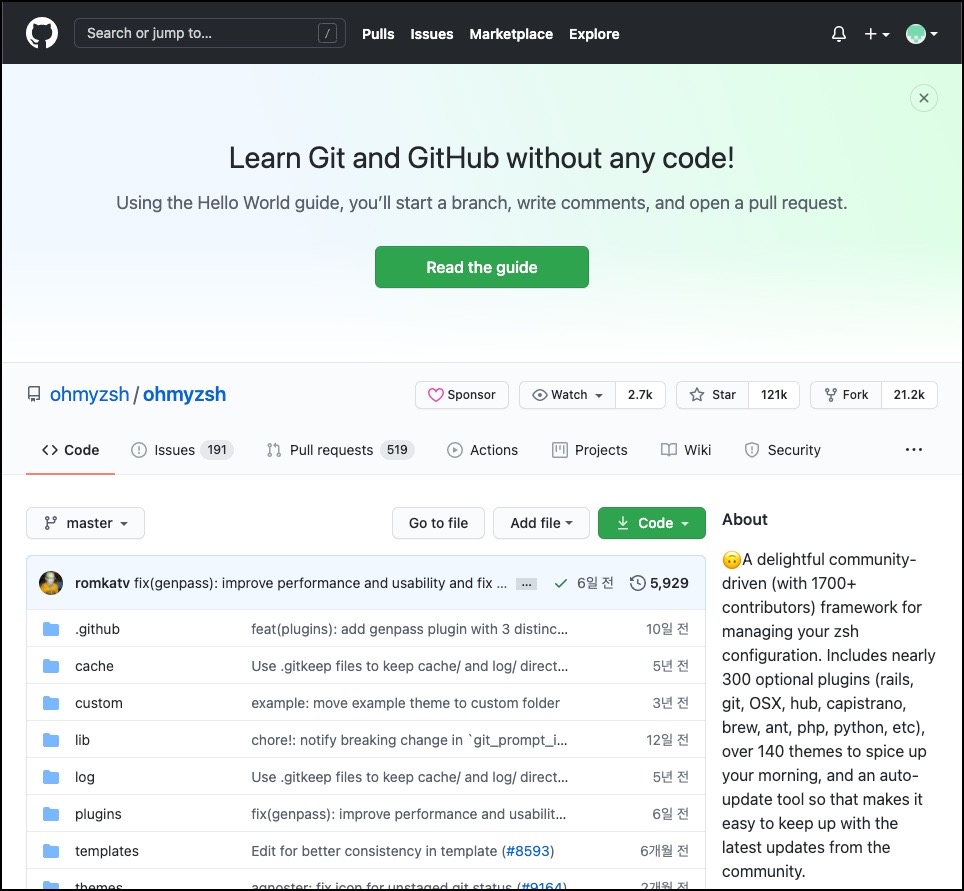Image resolution: width=964 pixels, height=891 pixels.
Task: Open the plugins folder
Action: pos(98,814)
